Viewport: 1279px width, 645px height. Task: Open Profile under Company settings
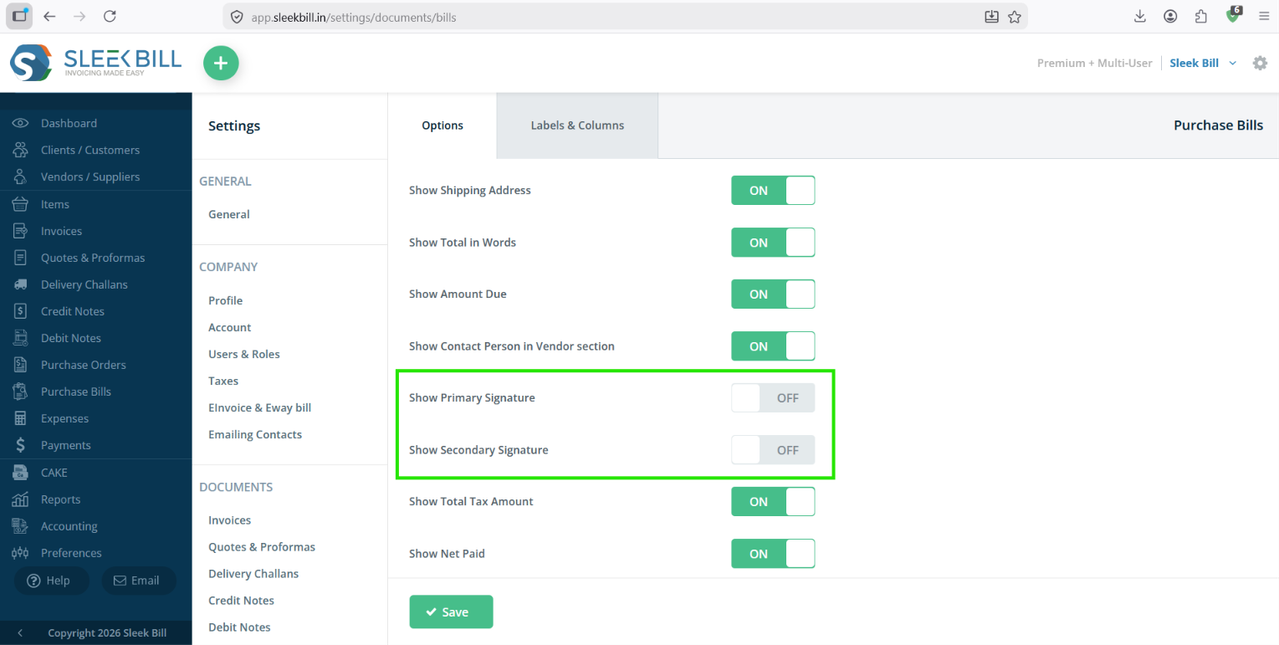click(x=225, y=300)
